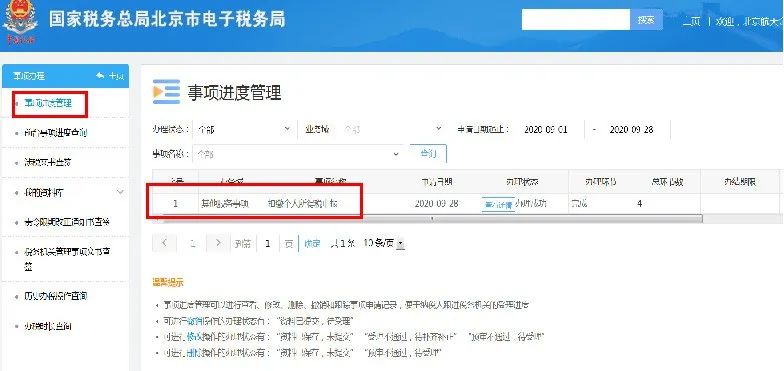Click the table's horizontal scrollbar
This screenshot has height=371, width=784.
[431, 218]
